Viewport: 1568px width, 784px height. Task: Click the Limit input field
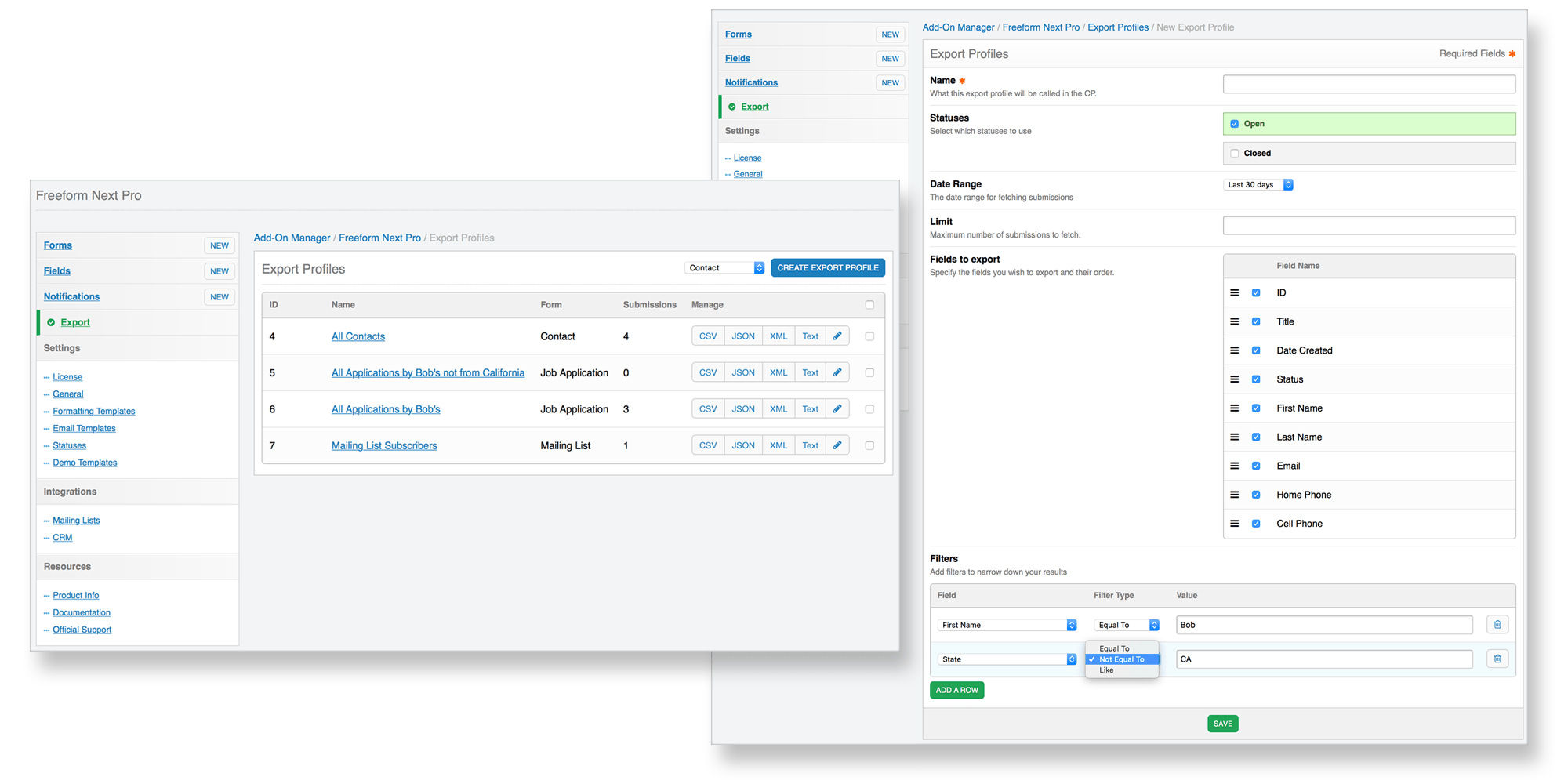[1369, 226]
